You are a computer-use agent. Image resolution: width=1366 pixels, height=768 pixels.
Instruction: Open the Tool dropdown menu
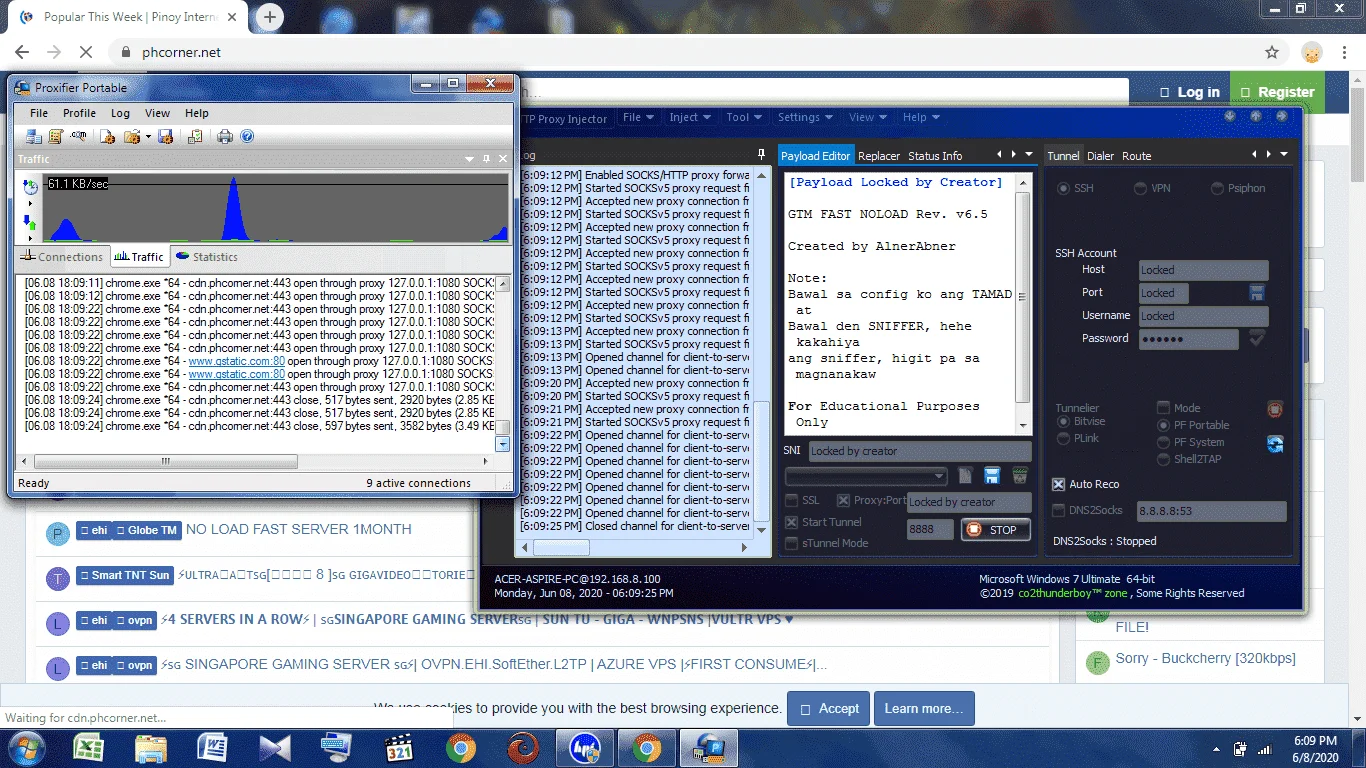pos(743,117)
